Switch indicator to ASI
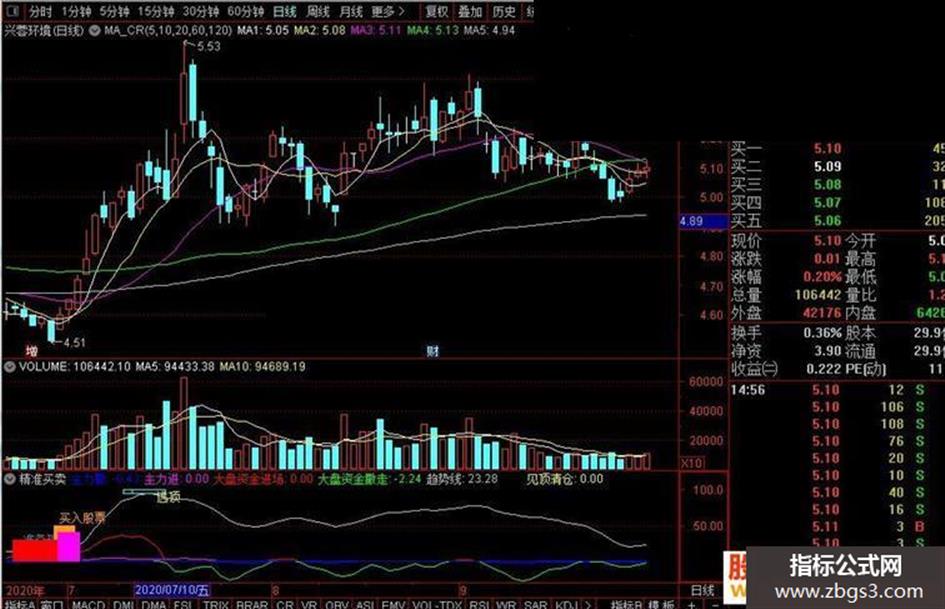This screenshot has height=609, width=945. point(365,604)
